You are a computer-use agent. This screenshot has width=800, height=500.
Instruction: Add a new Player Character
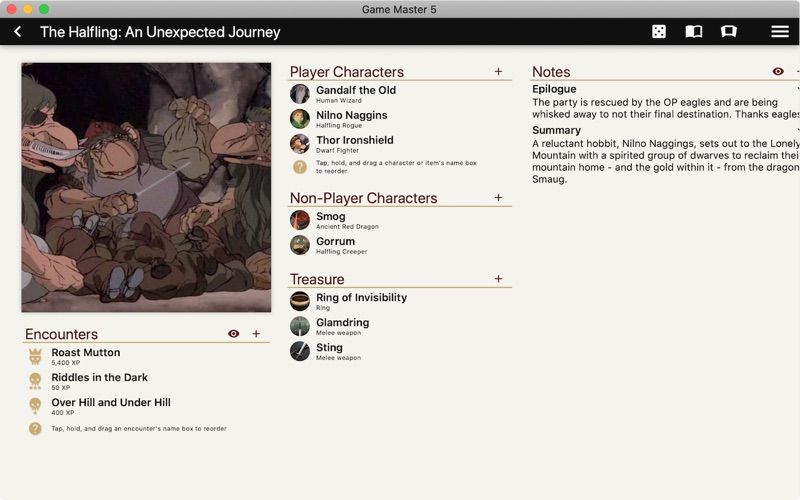coord(498,71)
